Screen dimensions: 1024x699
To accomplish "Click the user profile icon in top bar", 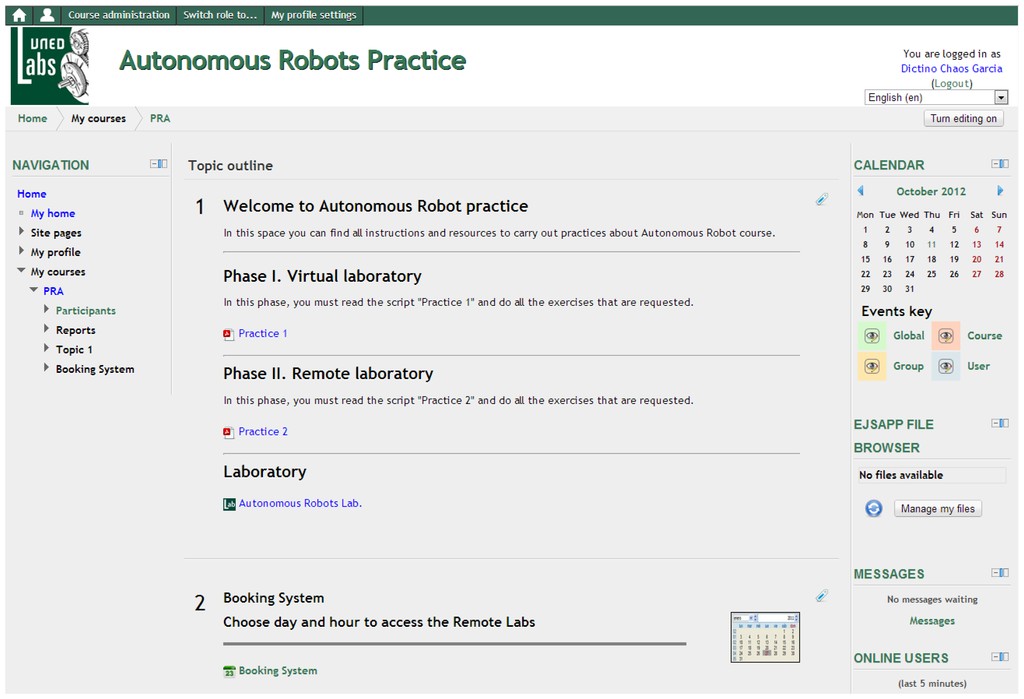I will click(47, 15).
